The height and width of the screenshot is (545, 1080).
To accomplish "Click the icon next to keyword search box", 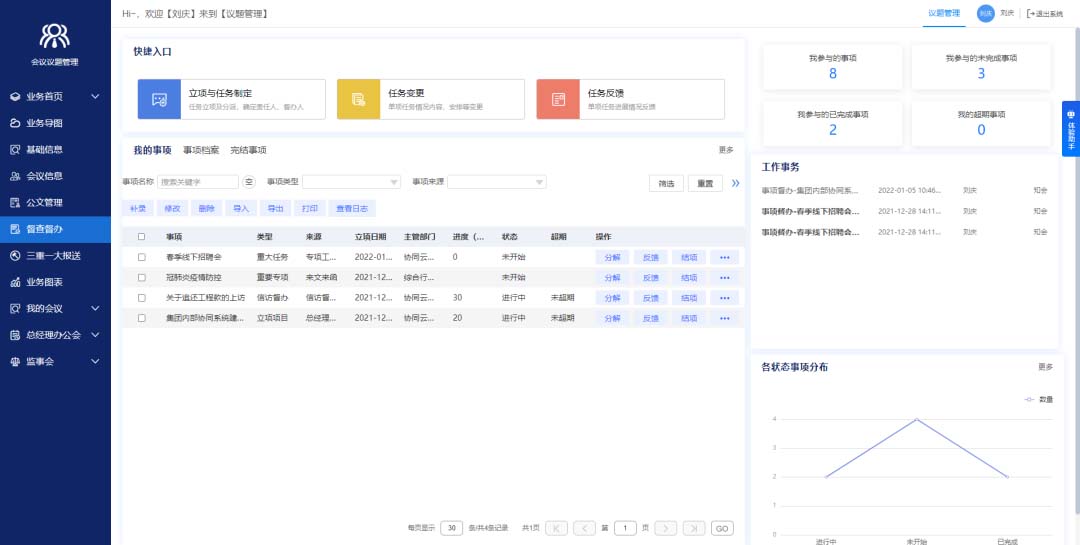I will (x=249, y=182).
